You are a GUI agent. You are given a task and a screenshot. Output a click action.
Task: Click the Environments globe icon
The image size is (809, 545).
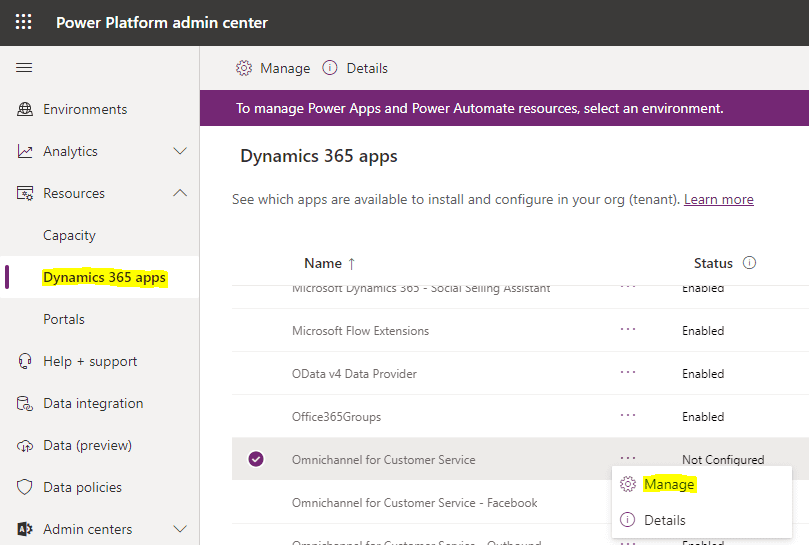25,109
